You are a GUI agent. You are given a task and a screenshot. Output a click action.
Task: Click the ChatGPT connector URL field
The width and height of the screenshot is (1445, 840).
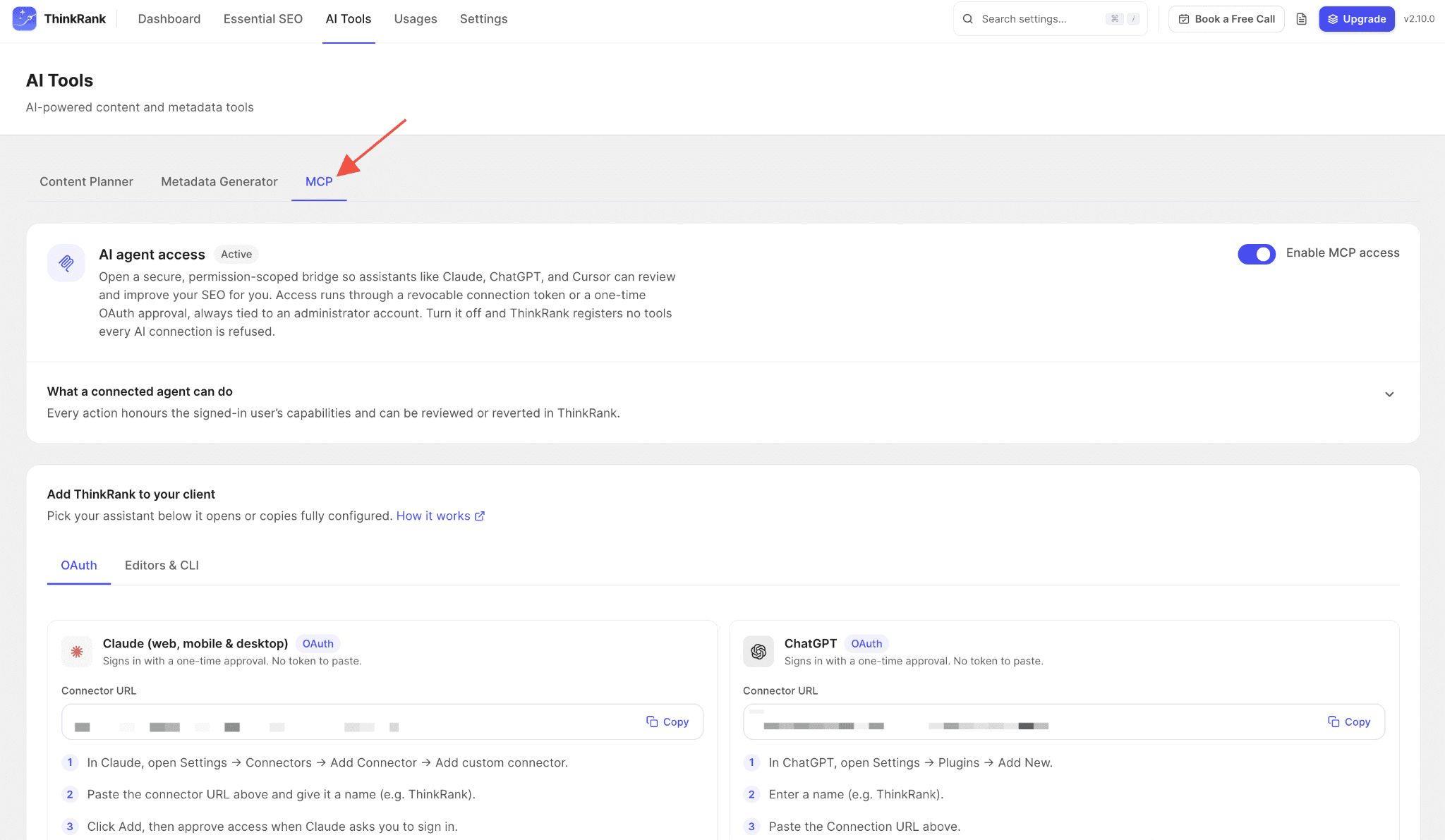1064,722
